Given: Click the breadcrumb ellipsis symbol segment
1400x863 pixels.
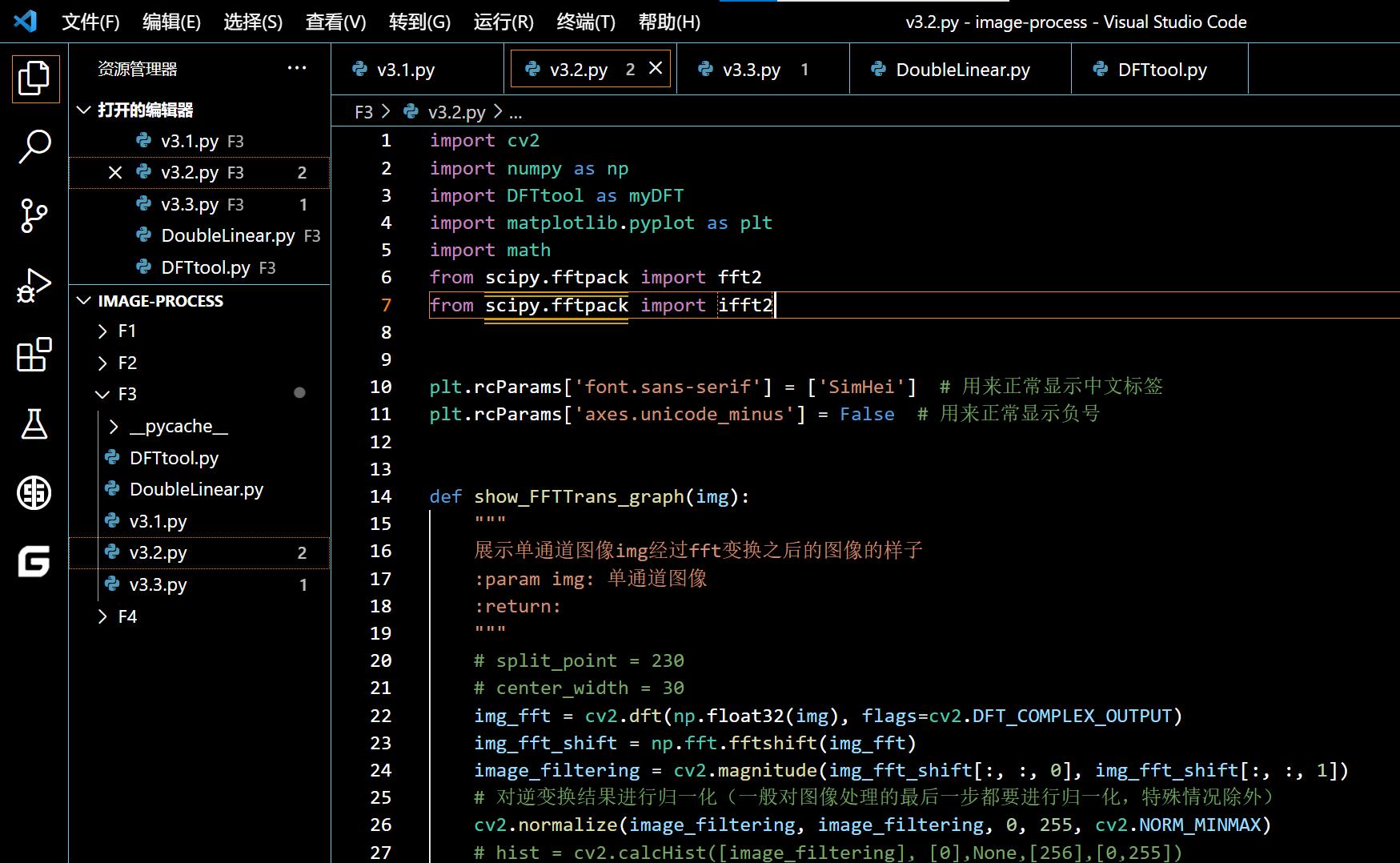Looking at the screenshot, I should click(x=515, y=112).
